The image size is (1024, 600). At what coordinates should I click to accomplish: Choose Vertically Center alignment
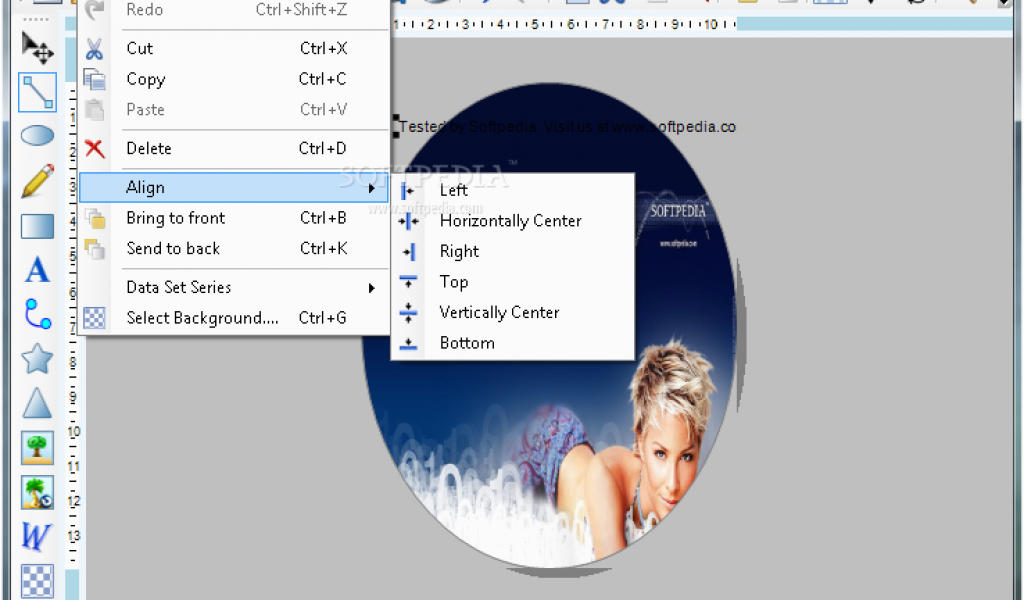click(x=499, y=313)
